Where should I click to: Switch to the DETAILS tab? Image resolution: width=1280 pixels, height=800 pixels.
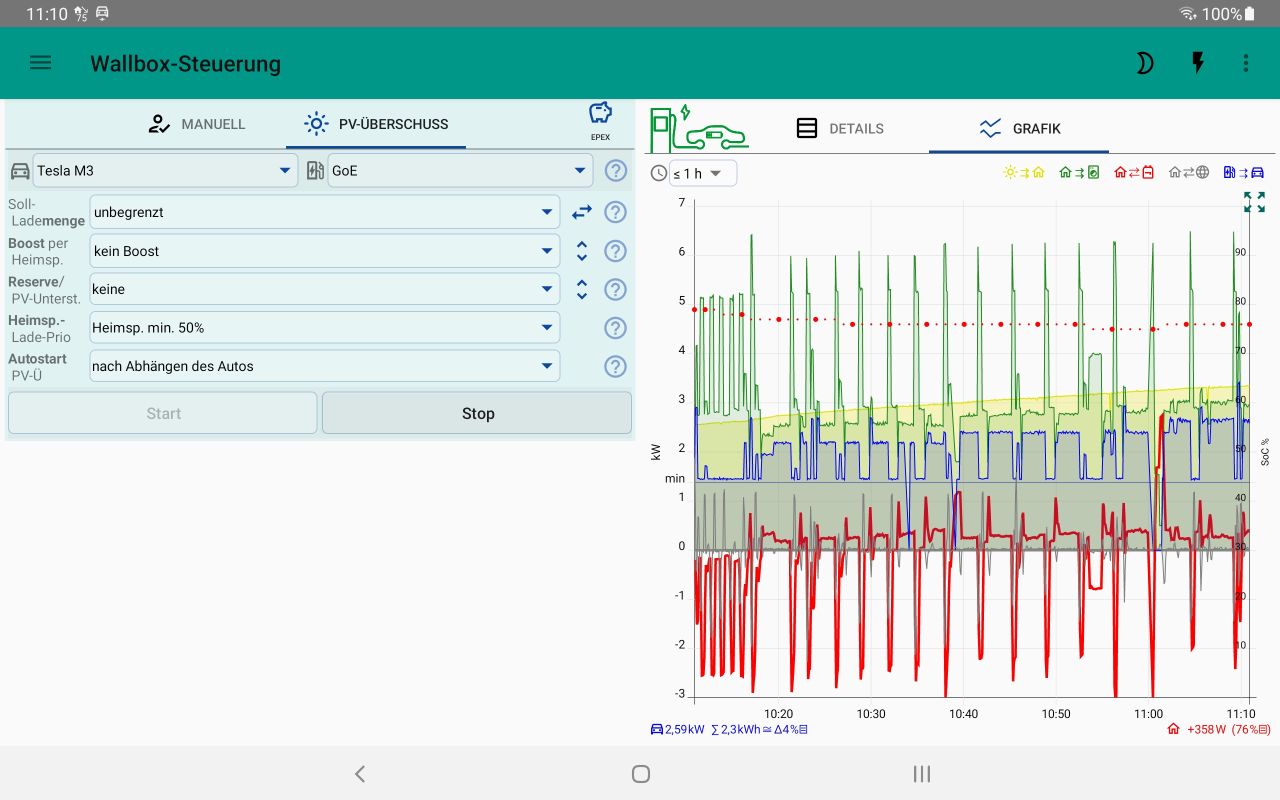840,128
